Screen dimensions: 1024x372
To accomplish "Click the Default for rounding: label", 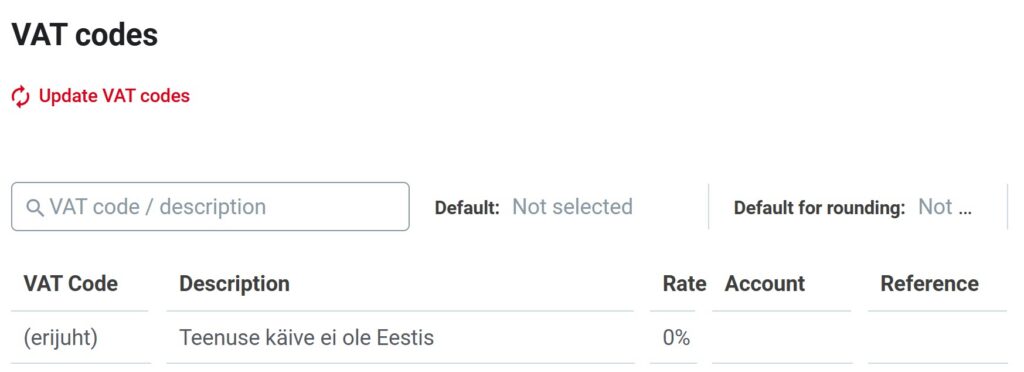I will point(819,208).
